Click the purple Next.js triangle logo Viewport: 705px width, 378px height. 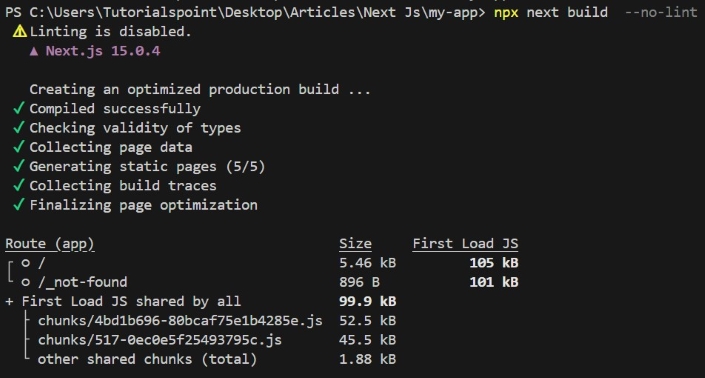point(34,51)
